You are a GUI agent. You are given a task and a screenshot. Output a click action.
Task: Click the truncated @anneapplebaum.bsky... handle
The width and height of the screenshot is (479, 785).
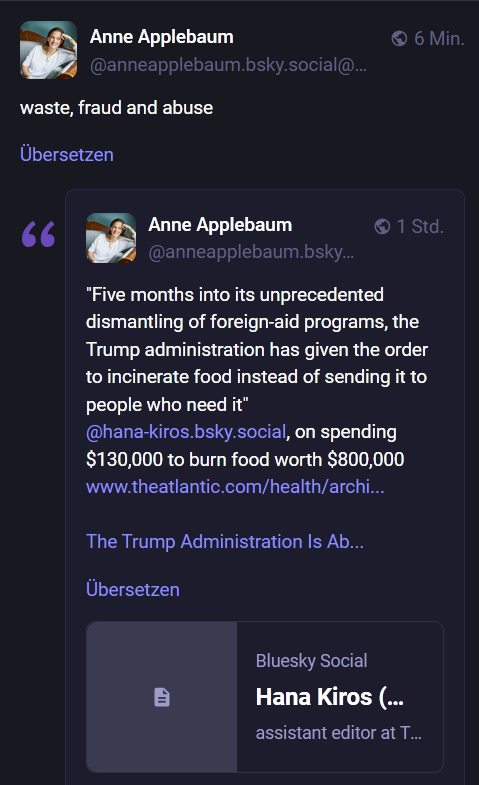tap(251, 252)
